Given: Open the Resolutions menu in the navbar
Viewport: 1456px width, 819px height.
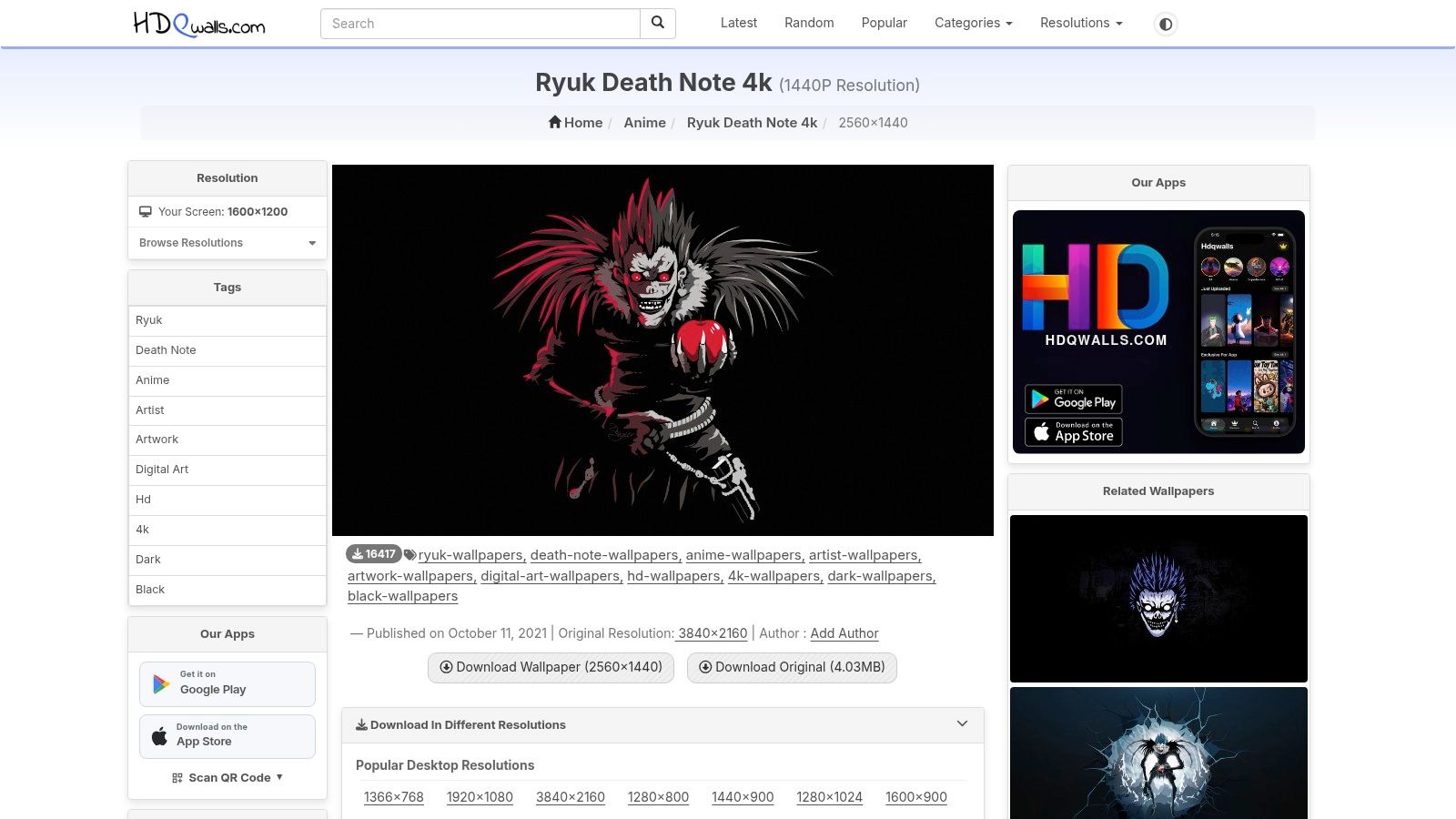Looking at the screenshot, I should pyautogui.click(x=1081, y=23).
